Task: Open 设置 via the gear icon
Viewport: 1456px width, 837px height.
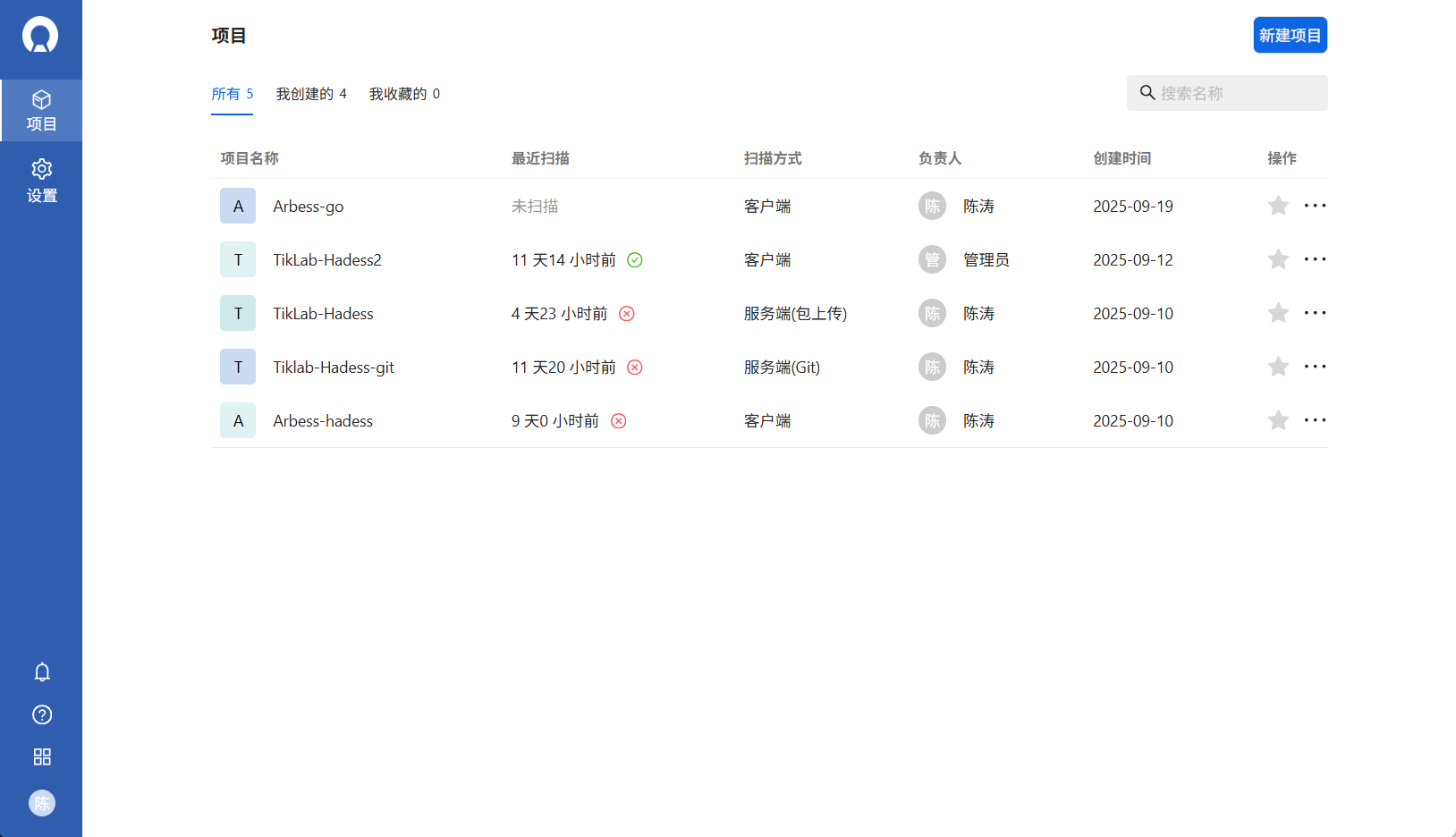Action: 41,181
